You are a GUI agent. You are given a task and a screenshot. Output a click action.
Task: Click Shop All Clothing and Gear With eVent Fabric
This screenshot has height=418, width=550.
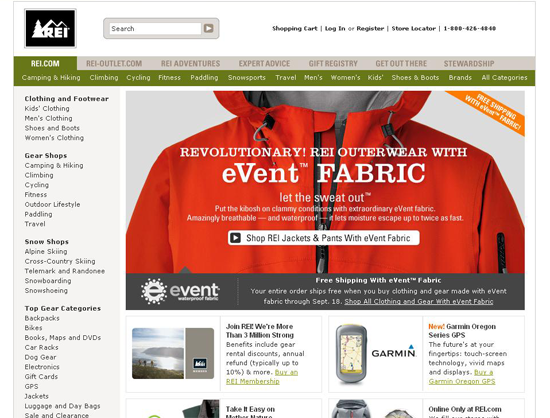coord(419,302)
